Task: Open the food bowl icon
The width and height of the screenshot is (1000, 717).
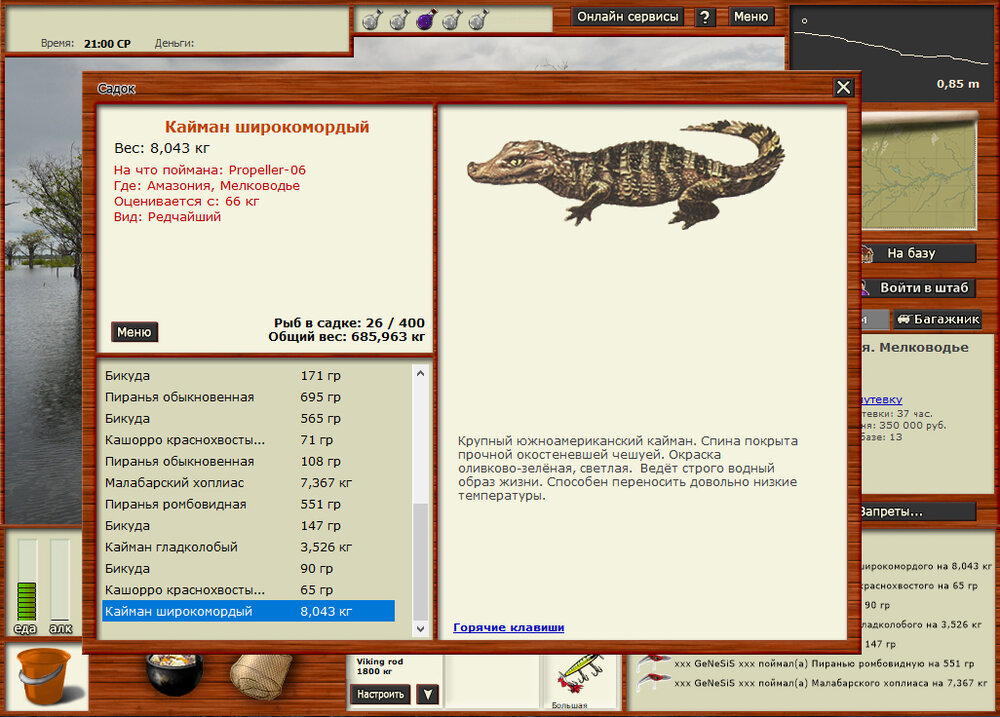Action: pos(174,674)
